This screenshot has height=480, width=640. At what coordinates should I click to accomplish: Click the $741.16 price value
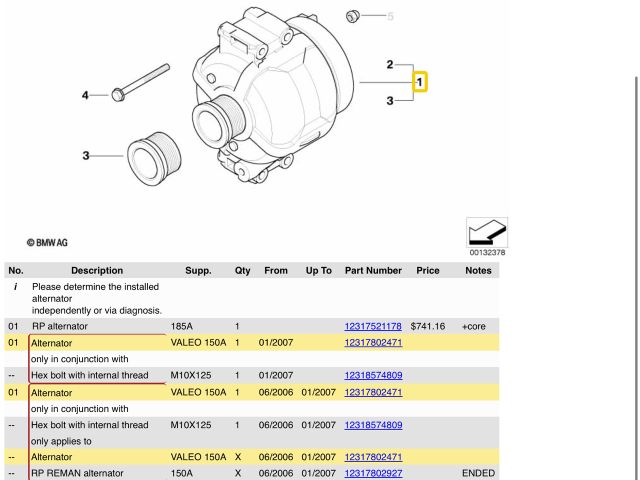coord(427,327)
